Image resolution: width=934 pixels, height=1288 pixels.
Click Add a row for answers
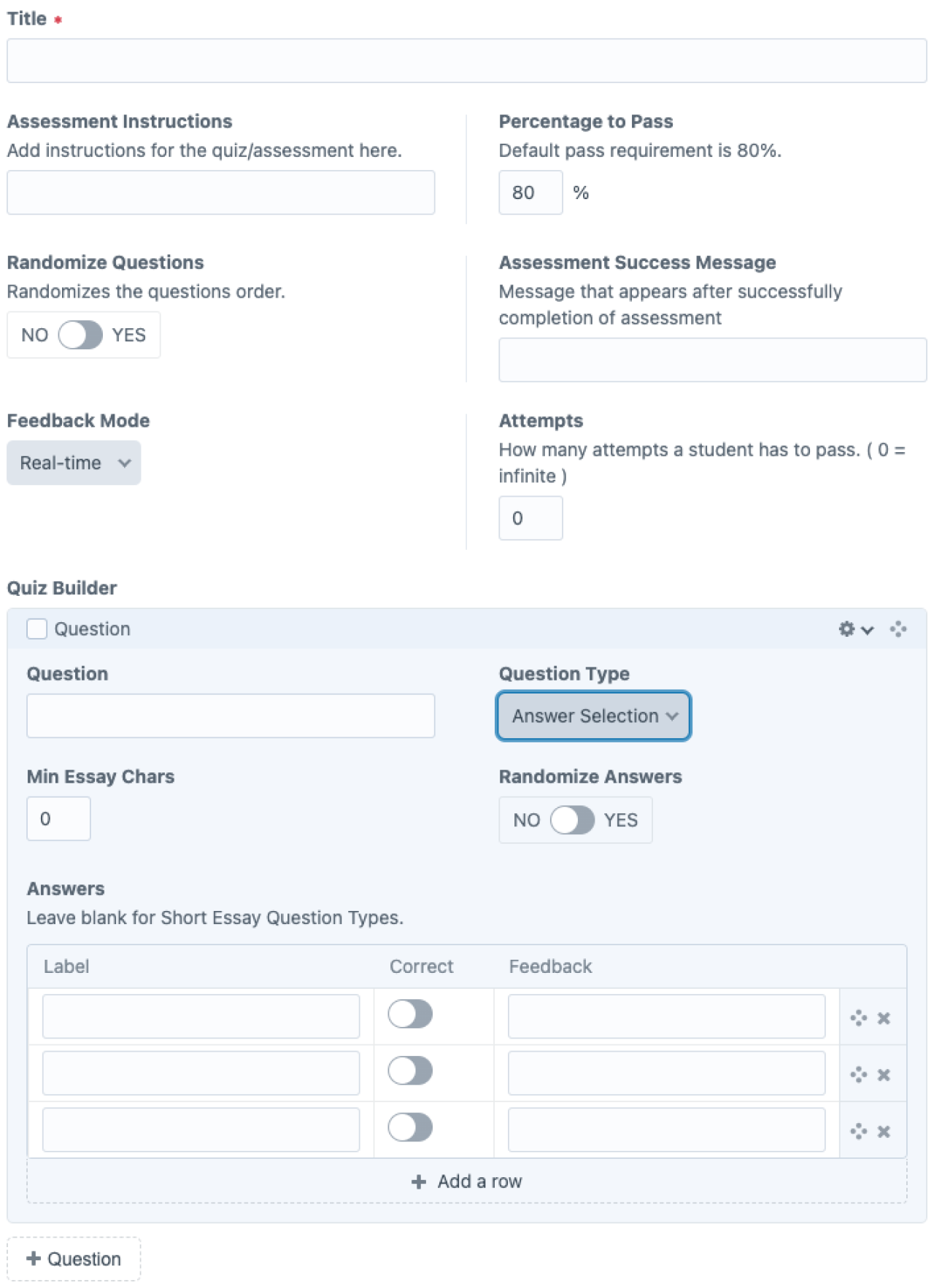[466, 1181]
